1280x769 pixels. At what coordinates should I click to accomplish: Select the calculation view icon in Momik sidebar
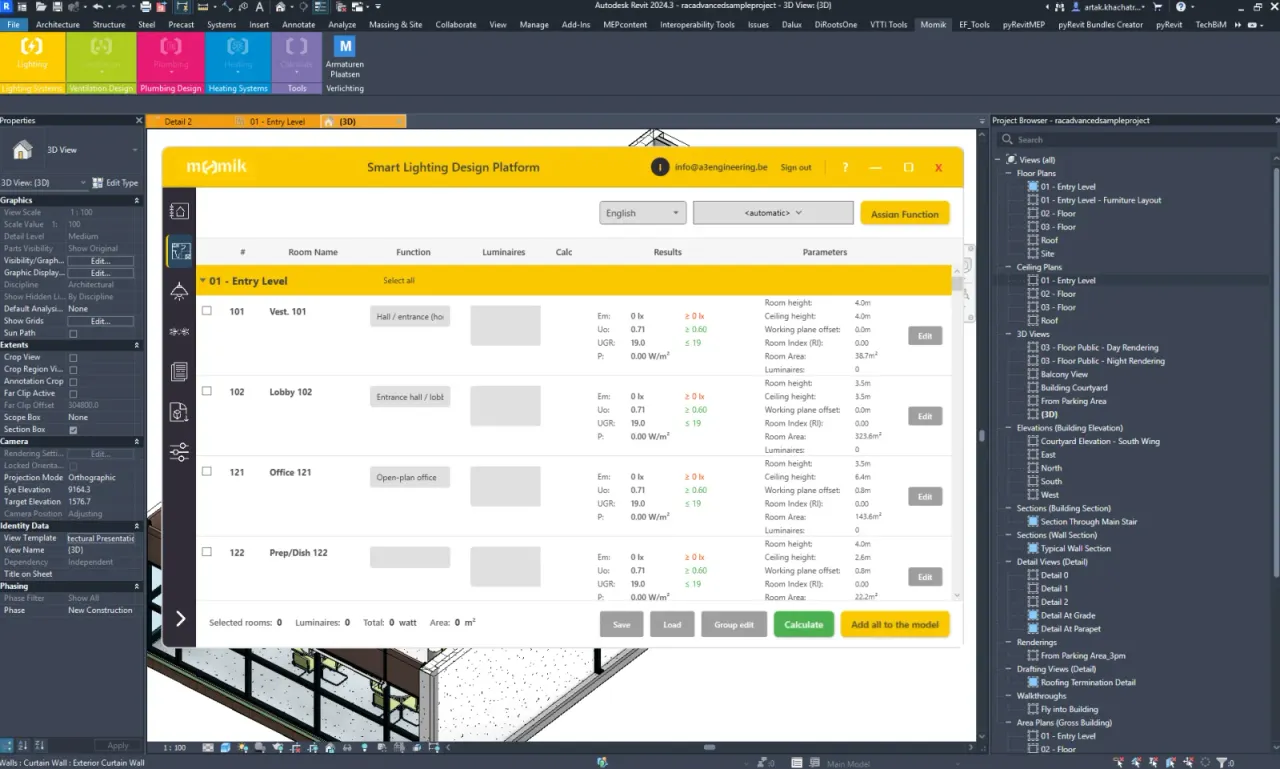[x=179, y=252]
